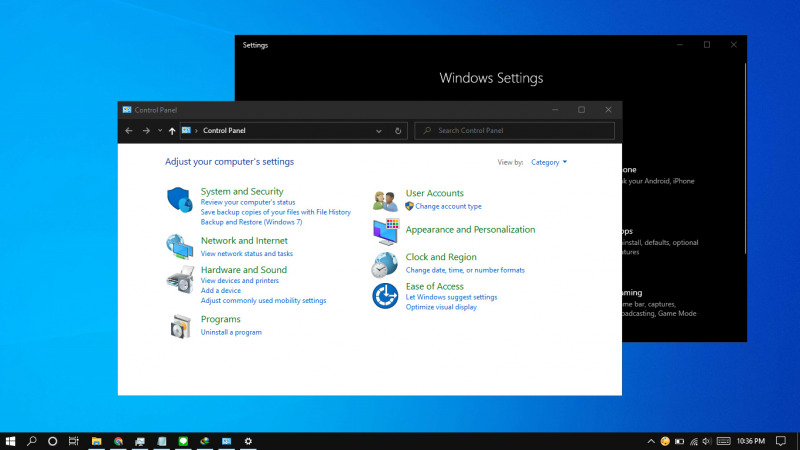
Task: Open Ease of Access category
Action: [434, 286]
